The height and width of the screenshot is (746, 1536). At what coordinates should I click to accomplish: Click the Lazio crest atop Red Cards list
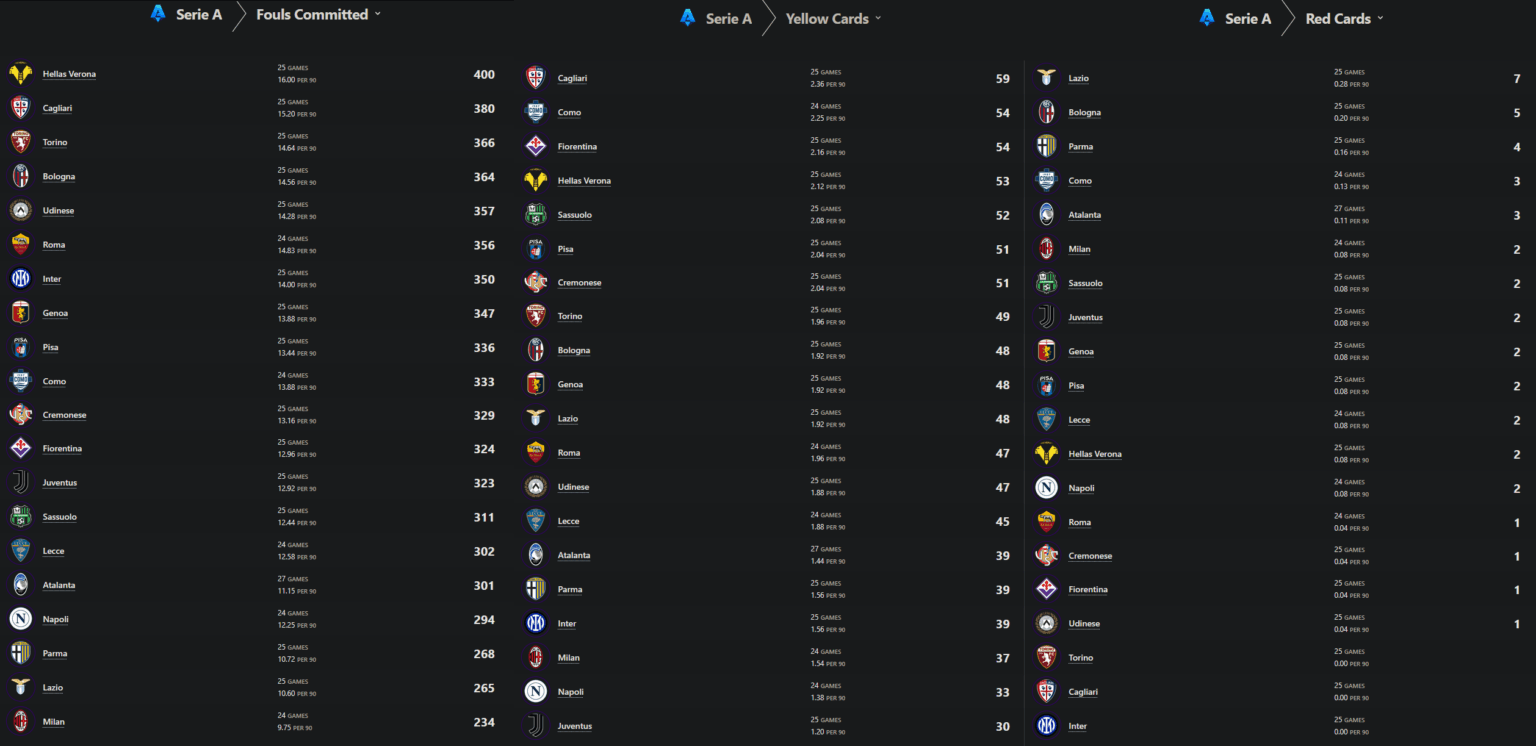point(1047,77)
